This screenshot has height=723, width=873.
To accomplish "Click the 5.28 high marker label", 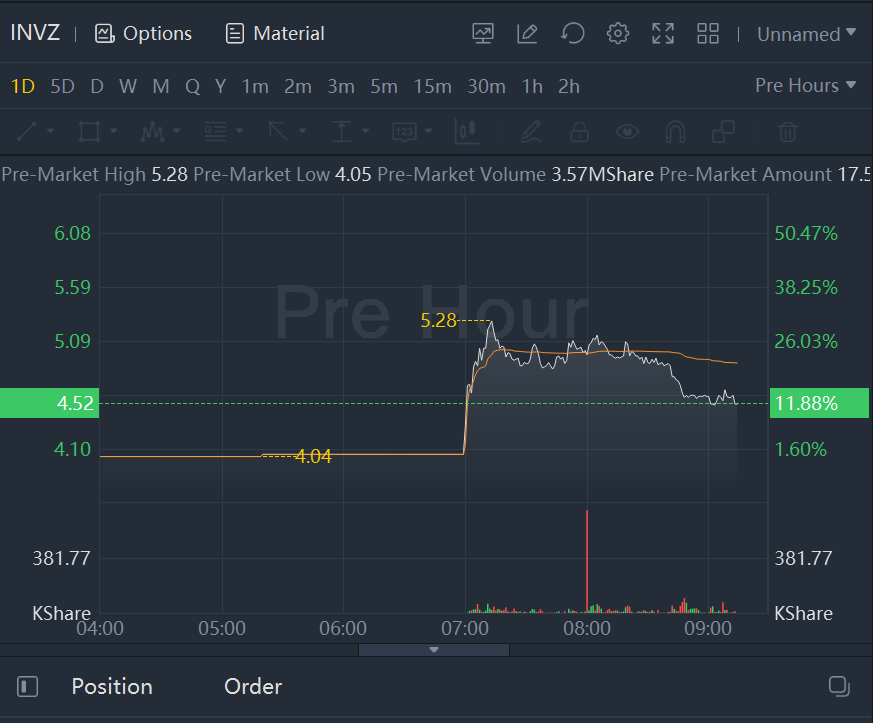I will (x=439, y=321).
